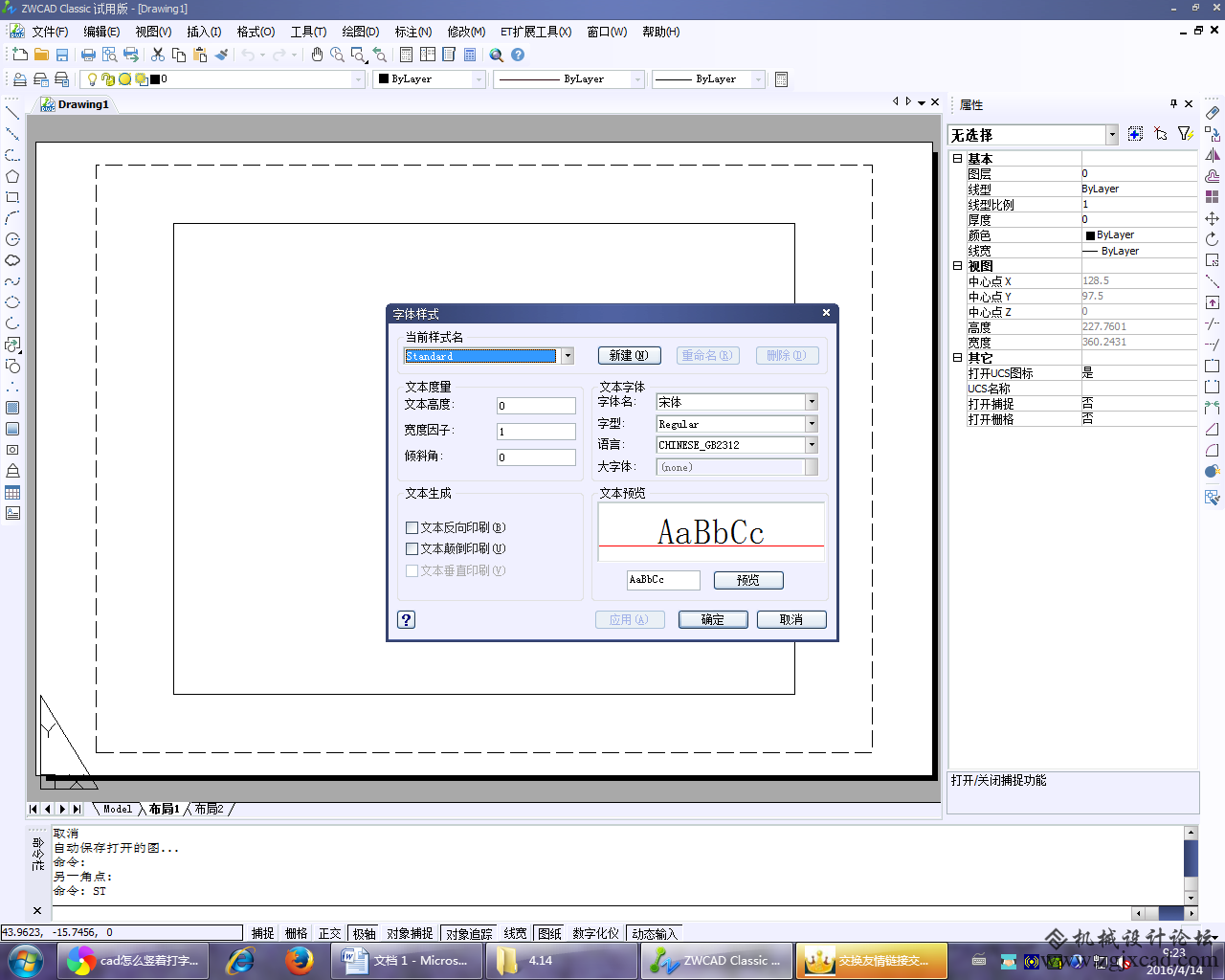Click the help question mark in dialog
Viewport: 1225px width, 980px height.
click(406, 619)
